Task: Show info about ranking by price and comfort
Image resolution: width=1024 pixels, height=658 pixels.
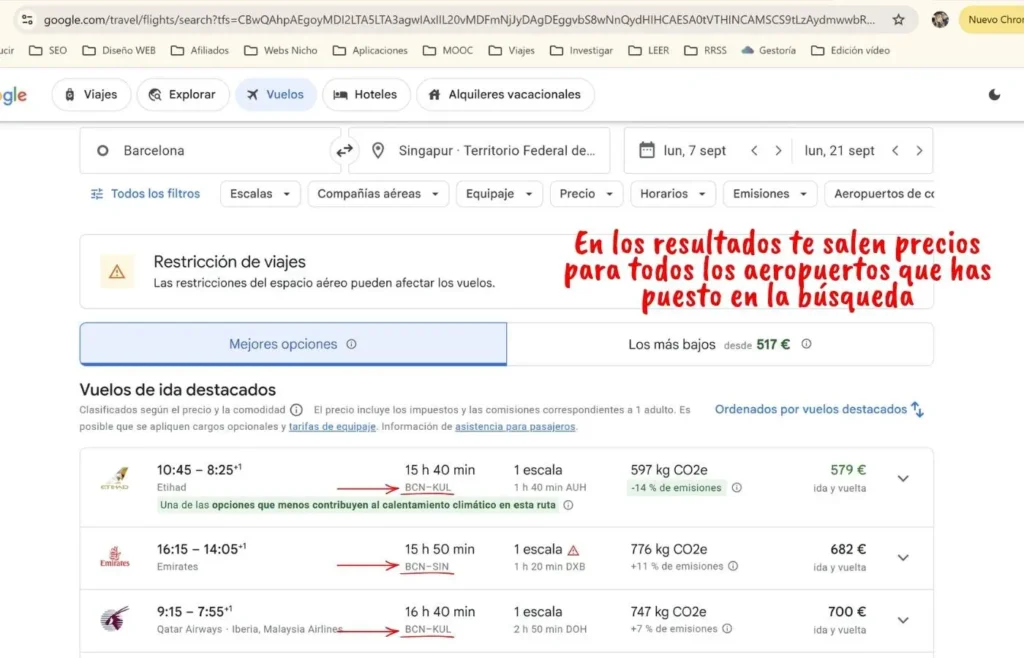Action: (x=296, y=410)
